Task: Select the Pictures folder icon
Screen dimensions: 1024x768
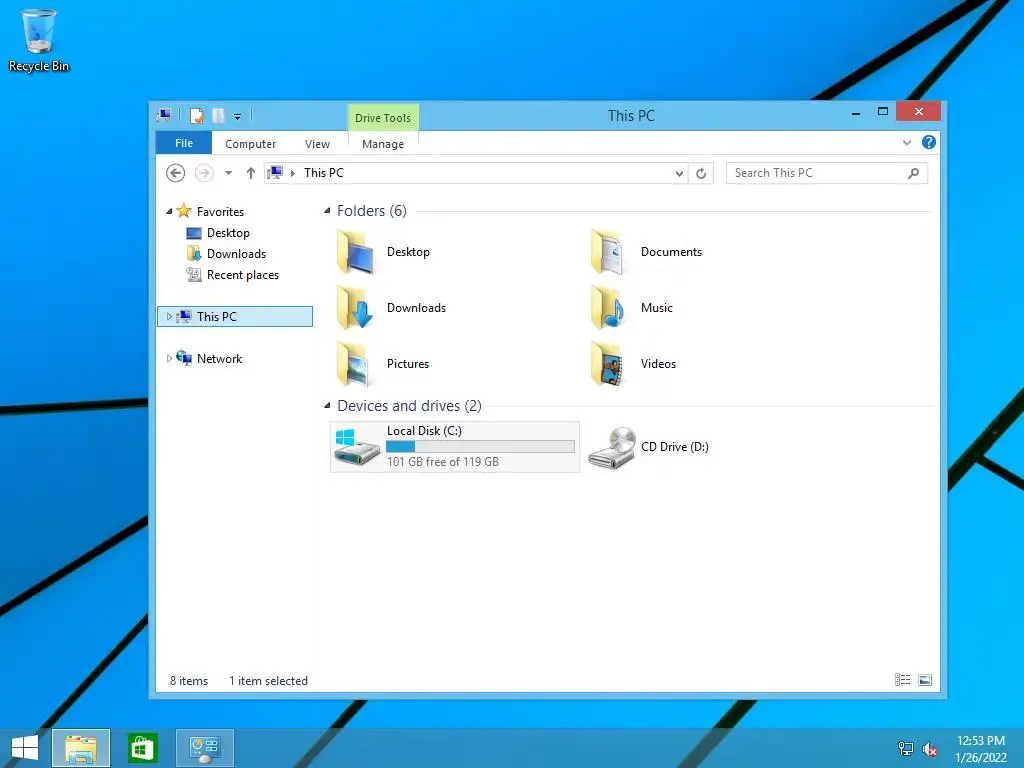Action: [355, 364]
